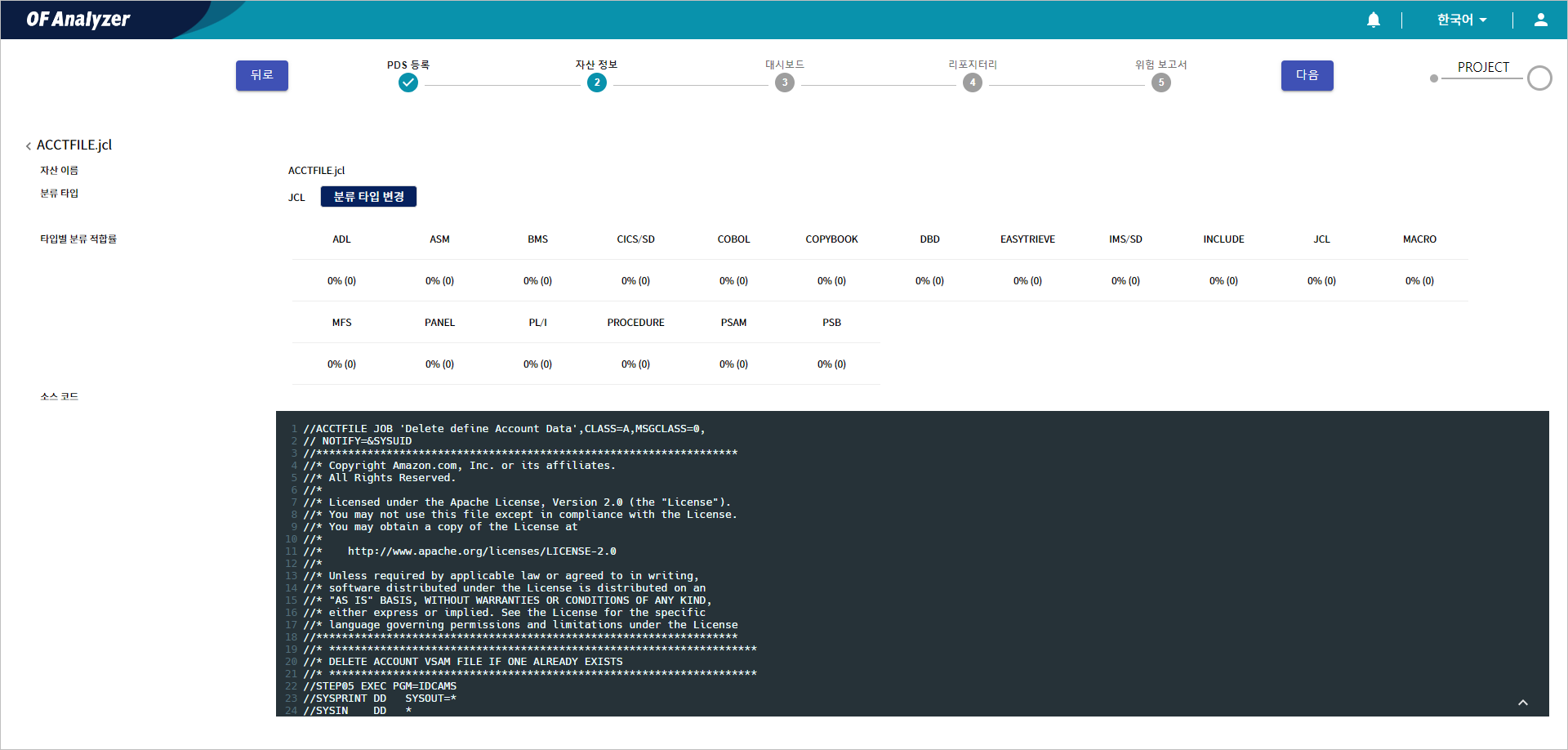Viewport: 1568px width, 750px height.
Task: Go to step 5 위험 보고서 circle
Action: pyautogui.click(x=1161, y=83)
